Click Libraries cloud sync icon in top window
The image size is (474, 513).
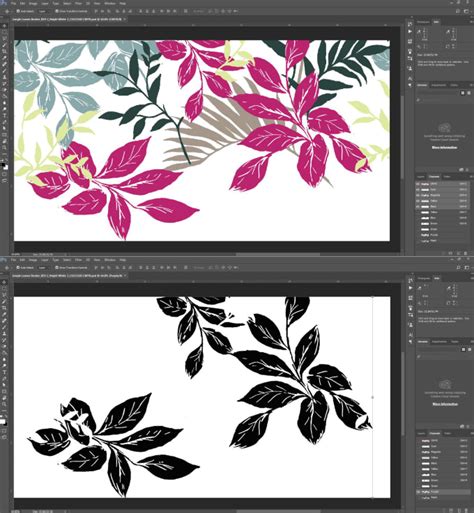(x=462, y=170)
